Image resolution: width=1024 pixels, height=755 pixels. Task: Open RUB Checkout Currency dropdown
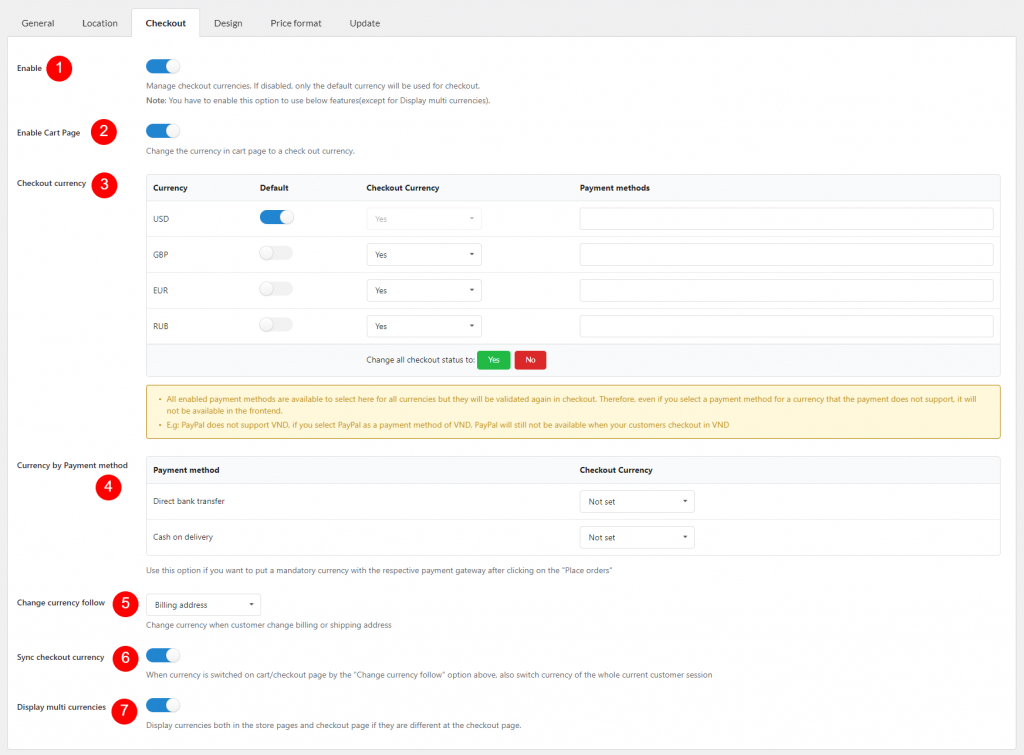[424, 326]
